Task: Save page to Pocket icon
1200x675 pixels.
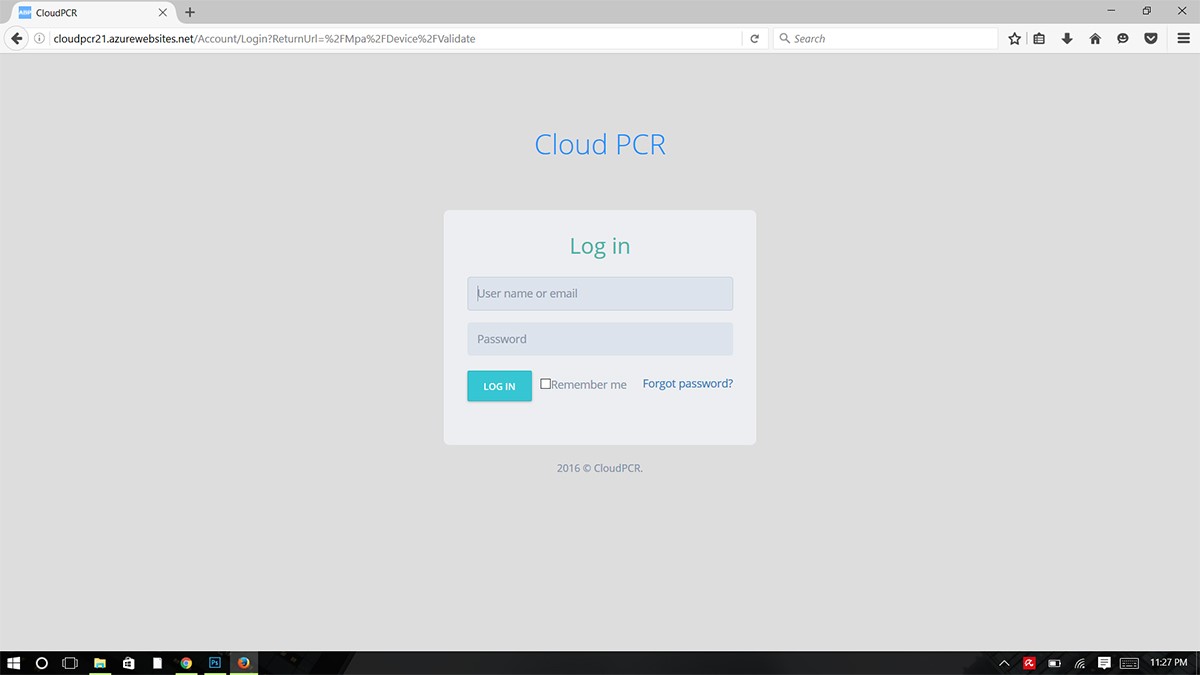Action: [x=1151, y=38]
